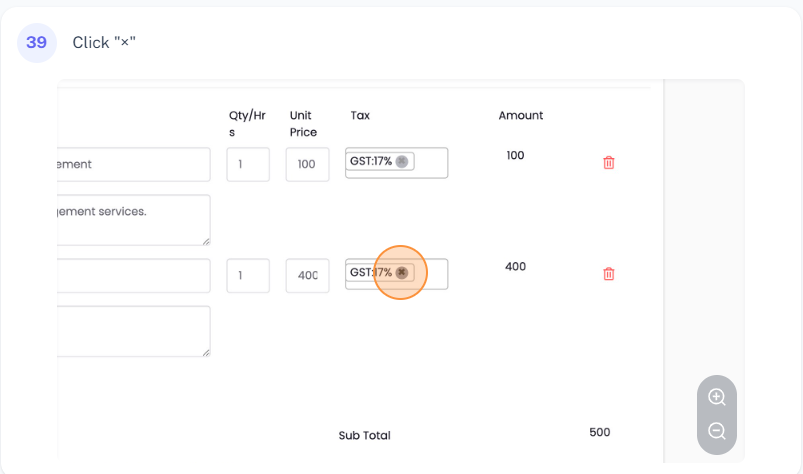The height and width of the screenshot is (474, 803).
Task: Click the item name field ending in 'ement'
Action: coord(133,164)
